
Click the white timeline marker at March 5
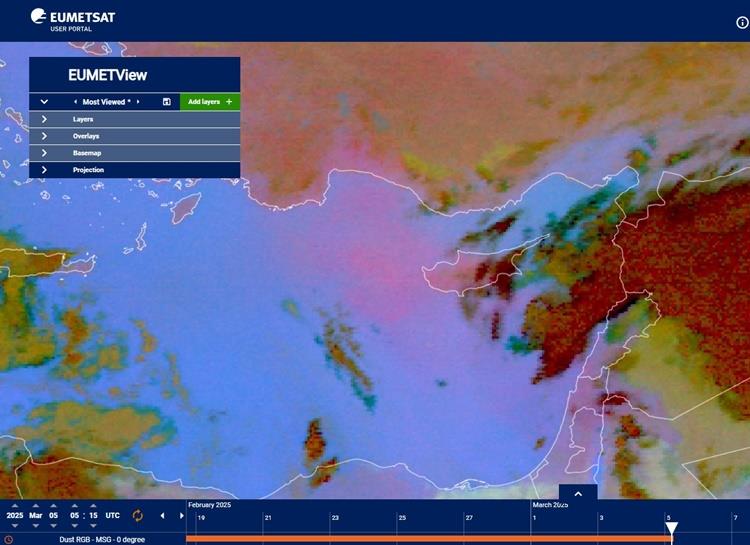pos(672,527)
